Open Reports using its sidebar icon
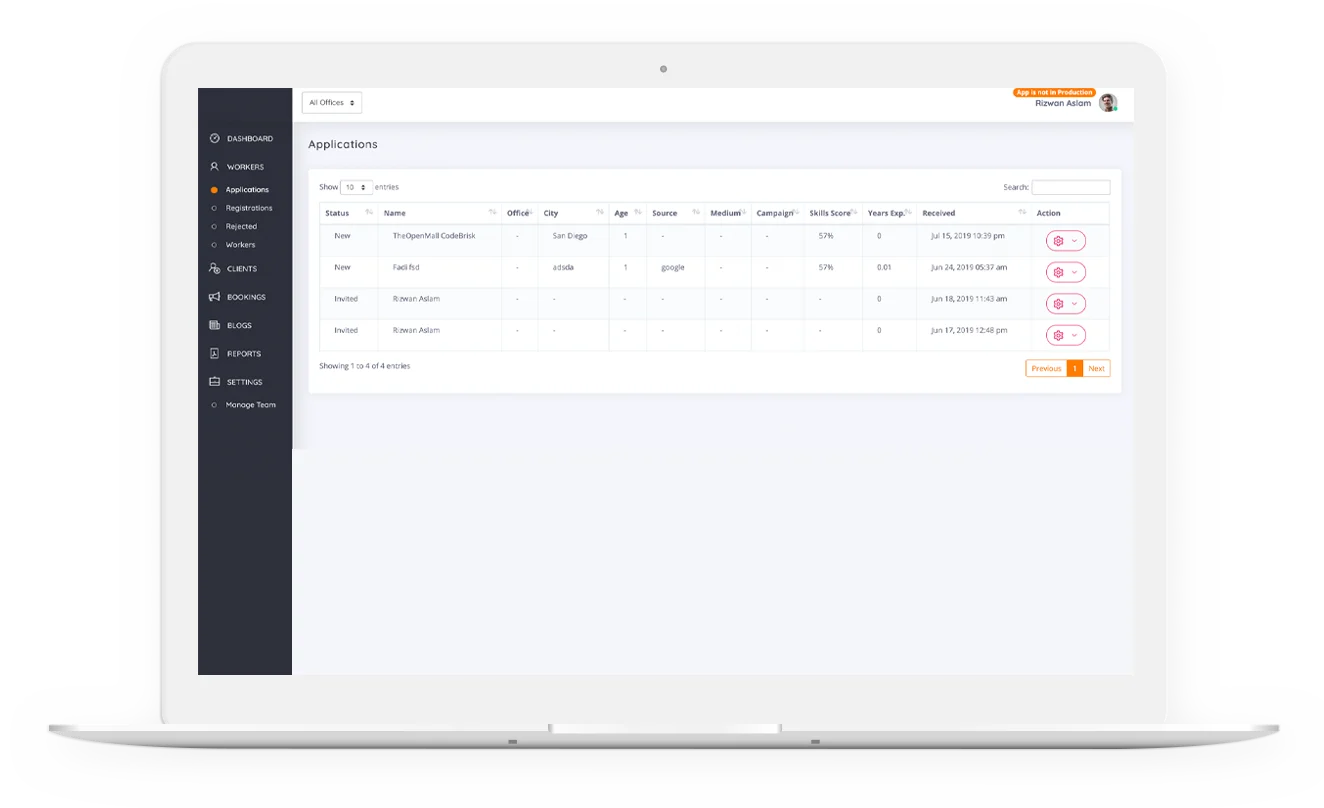 pos(214,354)
